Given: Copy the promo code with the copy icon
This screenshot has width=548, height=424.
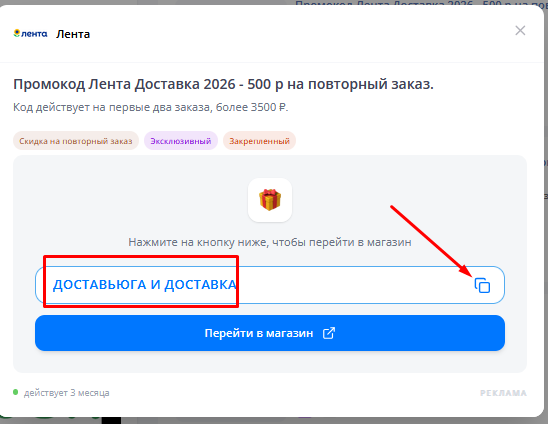Looking at the screenshot, I should coord(482,285).
